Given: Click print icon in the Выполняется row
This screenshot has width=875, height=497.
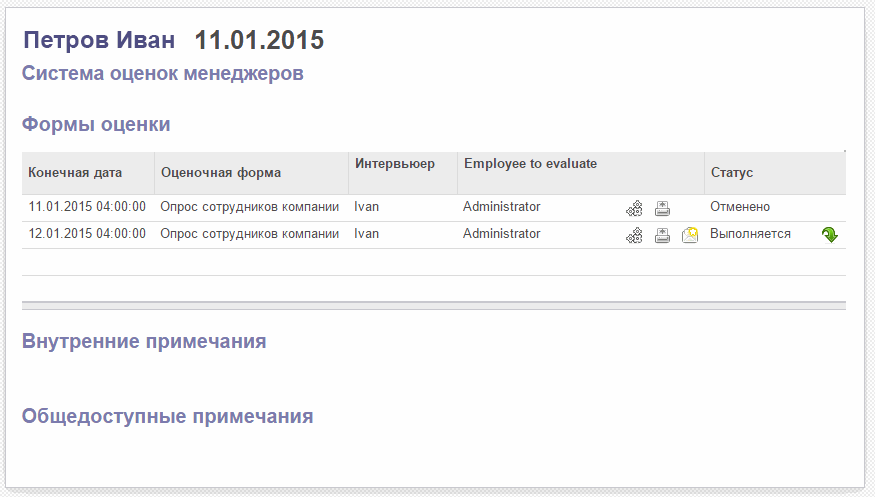Looking at the screenshot, I should click(662, 235).
